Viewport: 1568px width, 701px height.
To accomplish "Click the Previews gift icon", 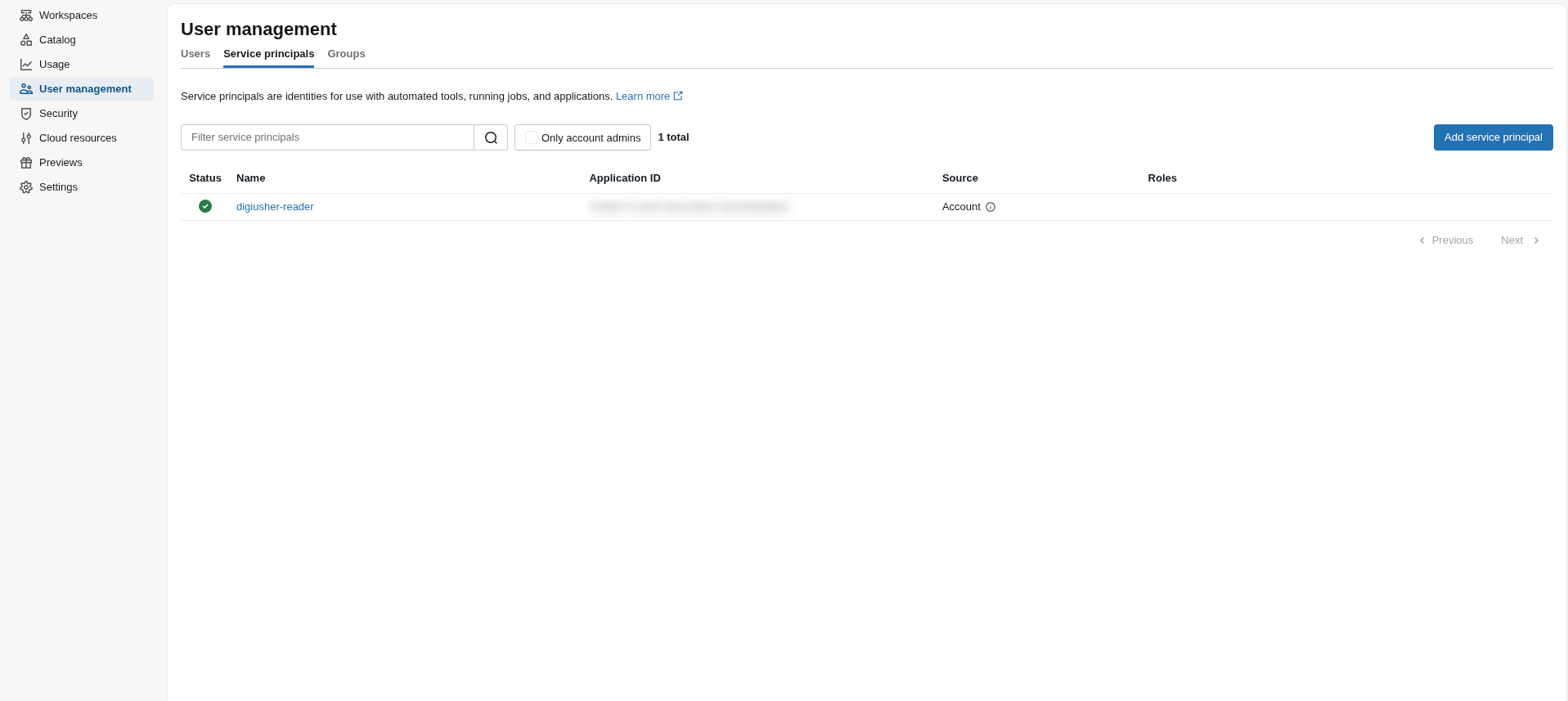I will coord(26,163).
